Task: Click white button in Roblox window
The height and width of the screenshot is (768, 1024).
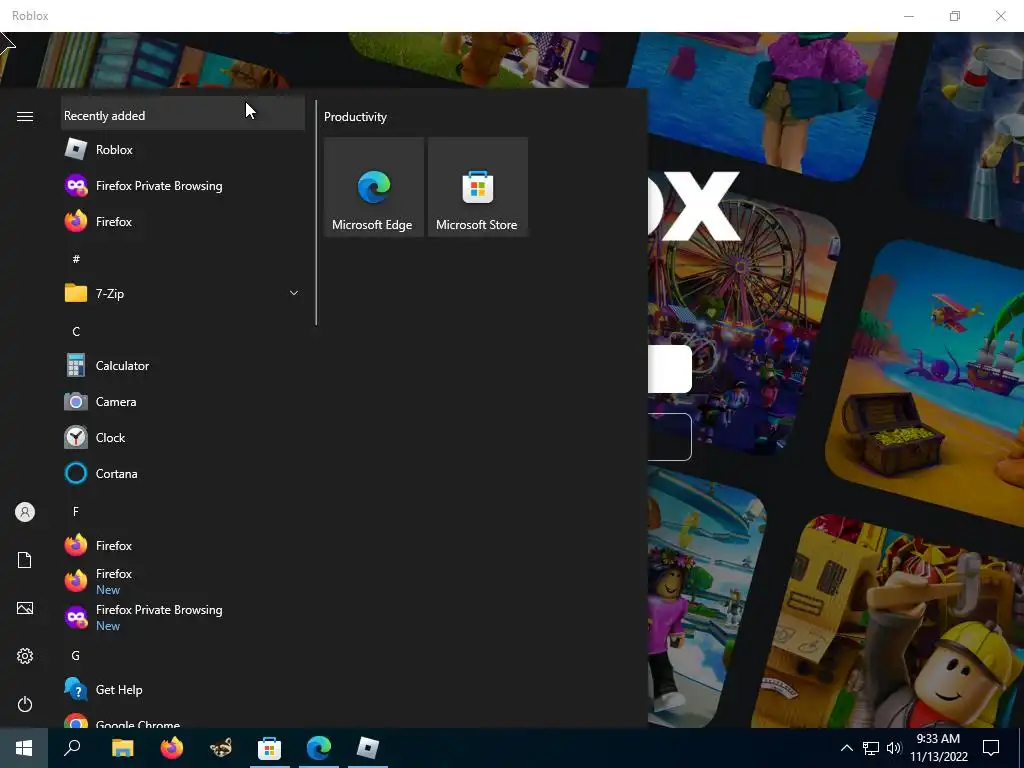Action: coord(669,369)
